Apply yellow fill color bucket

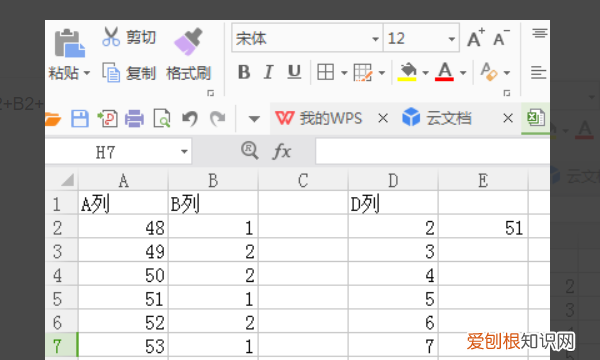(407, 72)
